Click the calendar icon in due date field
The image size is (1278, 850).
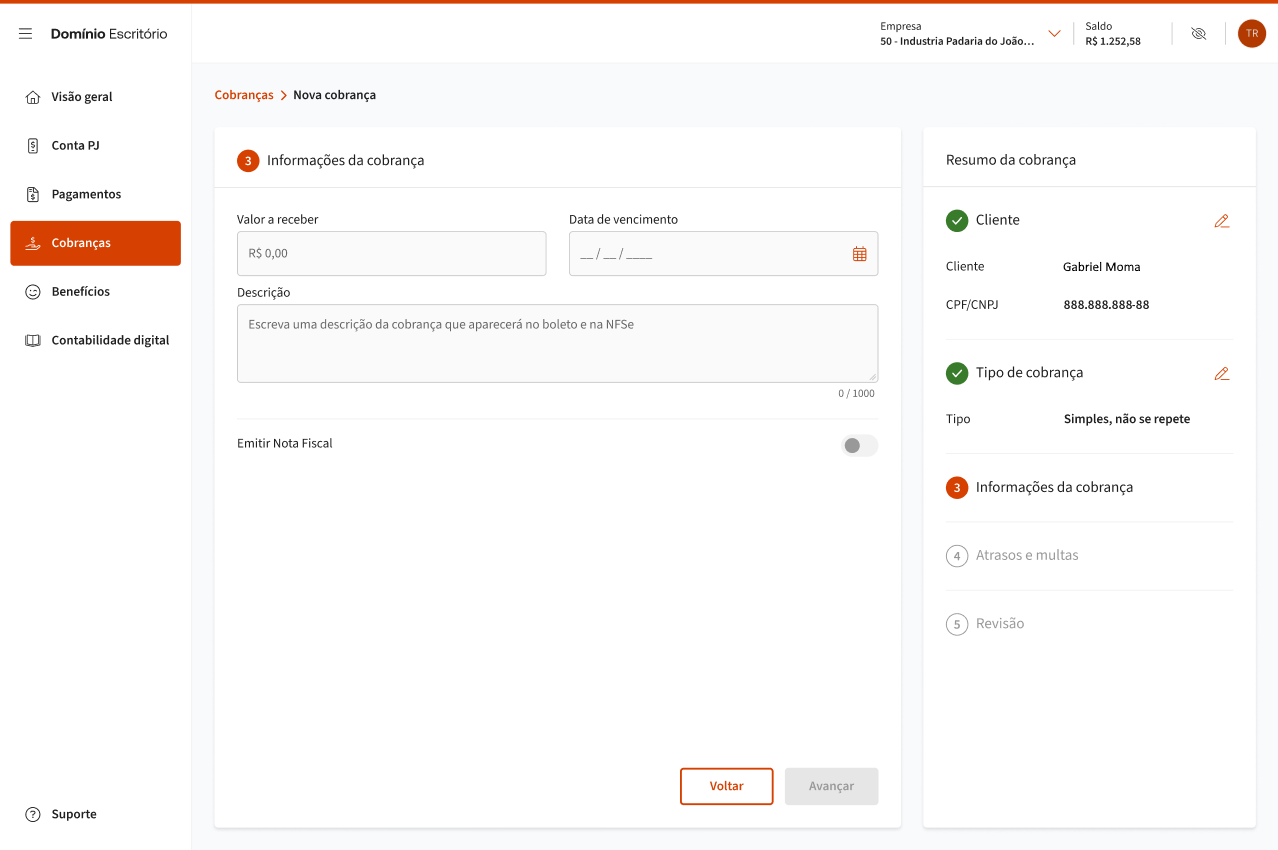(x=859, y=254)
